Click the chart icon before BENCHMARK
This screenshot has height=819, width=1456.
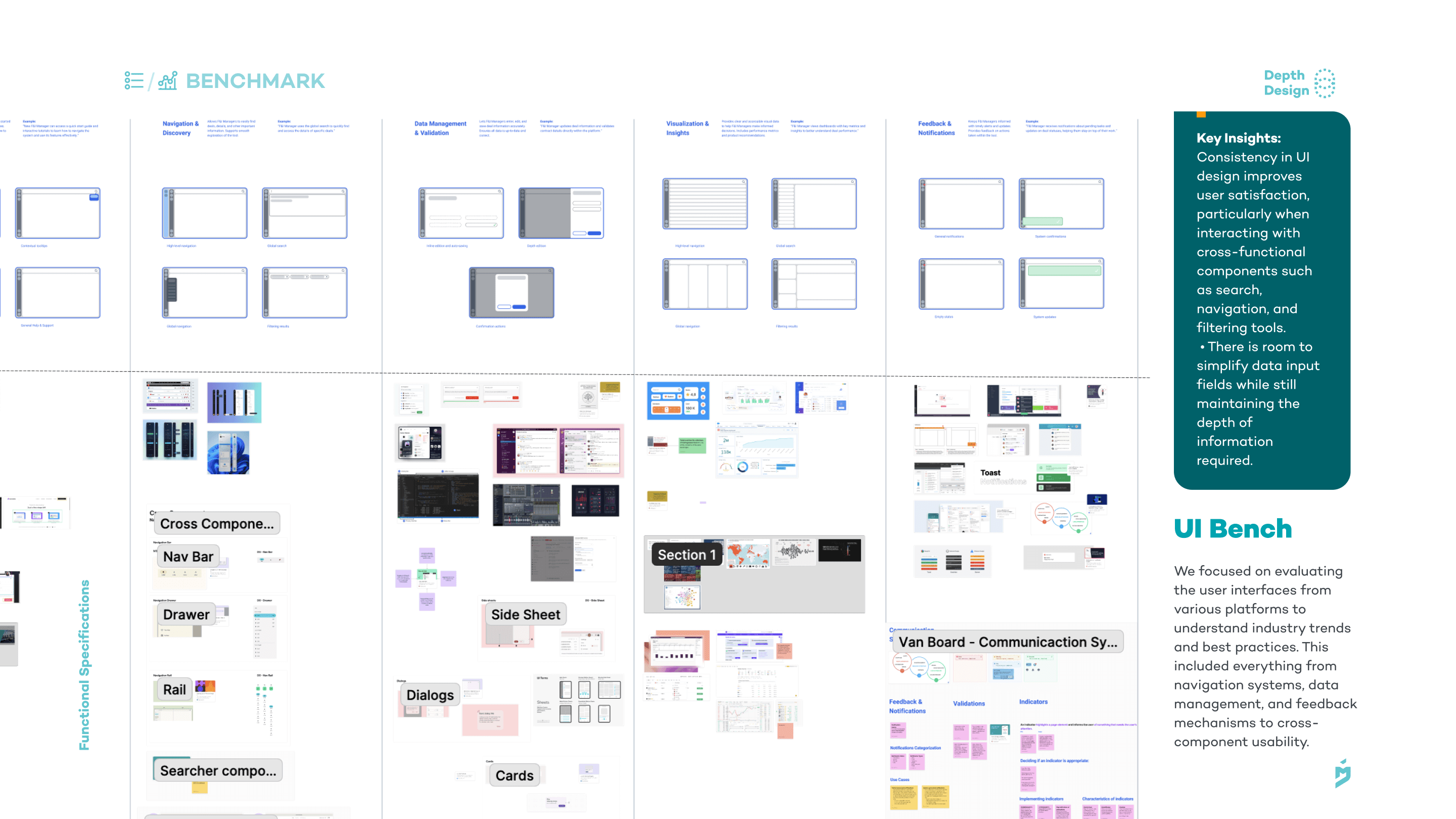(168, 81)
